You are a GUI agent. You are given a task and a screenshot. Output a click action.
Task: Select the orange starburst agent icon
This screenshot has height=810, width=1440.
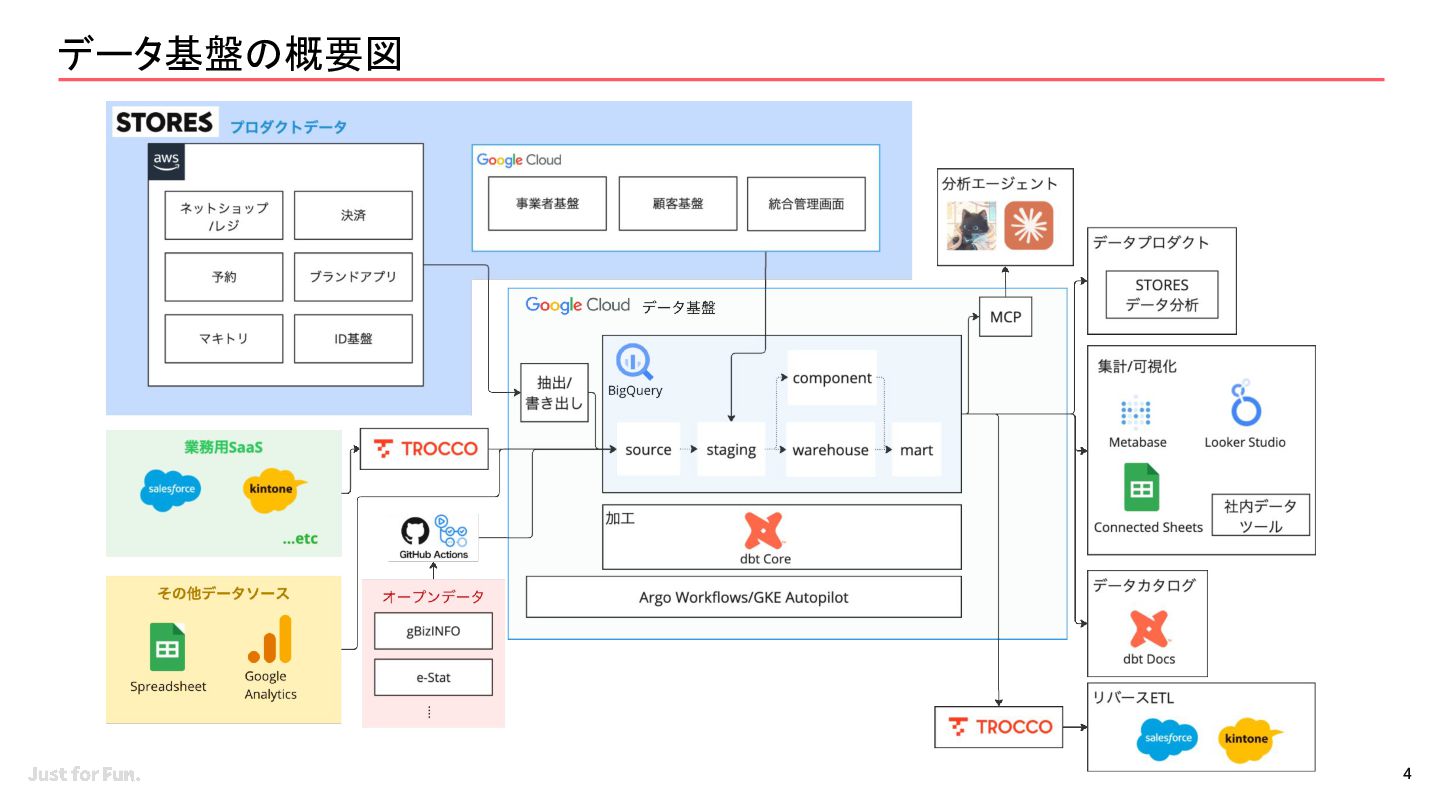(1029, 226)
